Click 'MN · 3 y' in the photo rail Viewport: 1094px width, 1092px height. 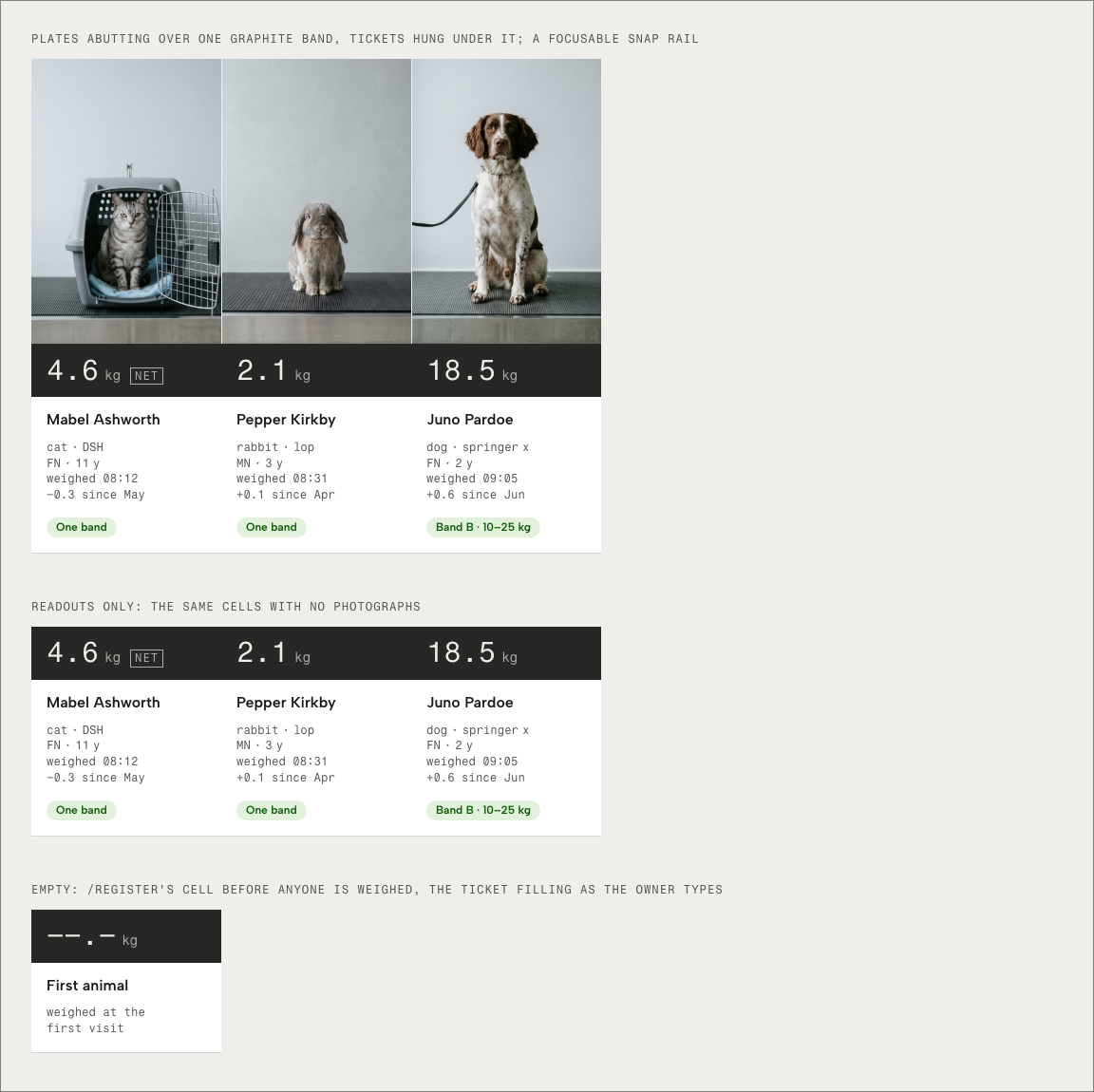coord(259,463)
